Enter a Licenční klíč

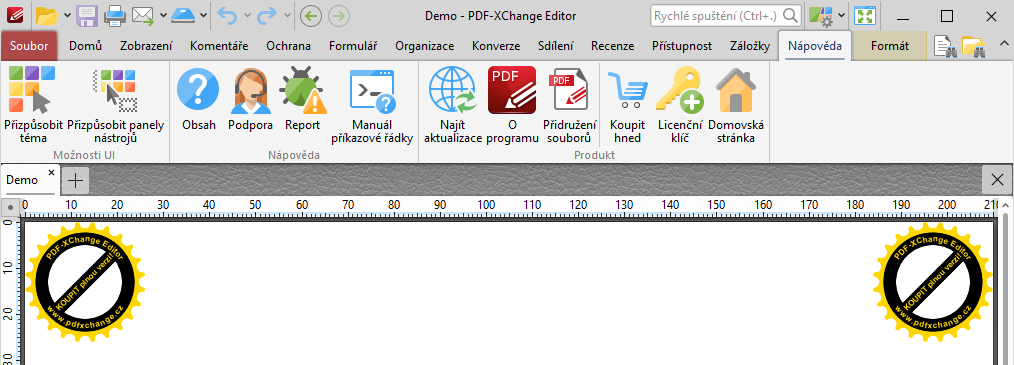click(679, 105)
